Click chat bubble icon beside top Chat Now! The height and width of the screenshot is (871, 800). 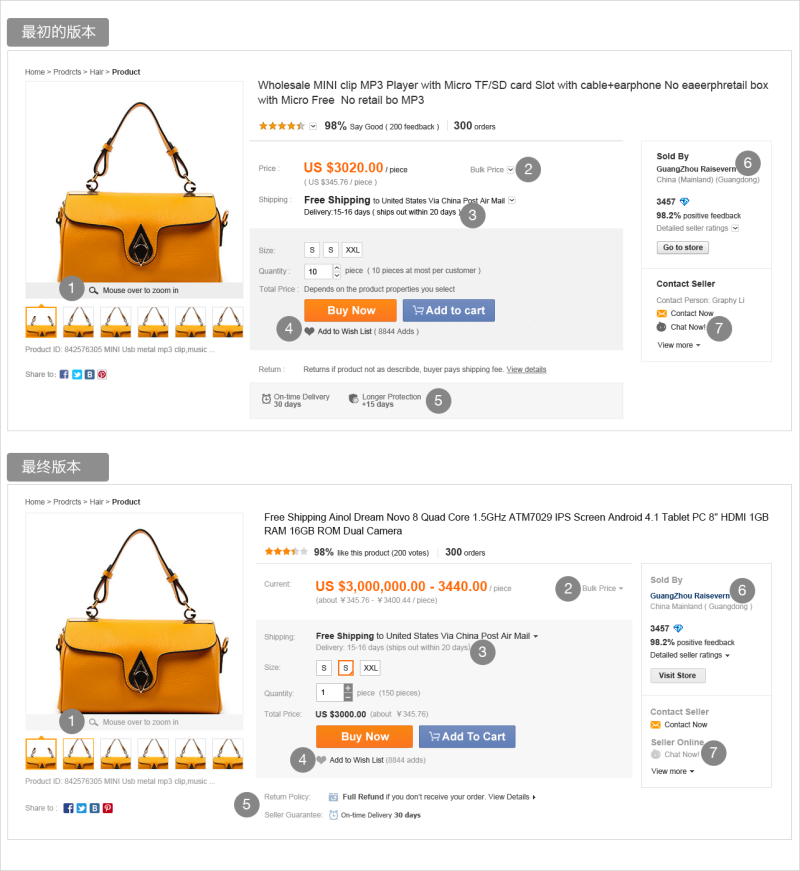(661, 327)
